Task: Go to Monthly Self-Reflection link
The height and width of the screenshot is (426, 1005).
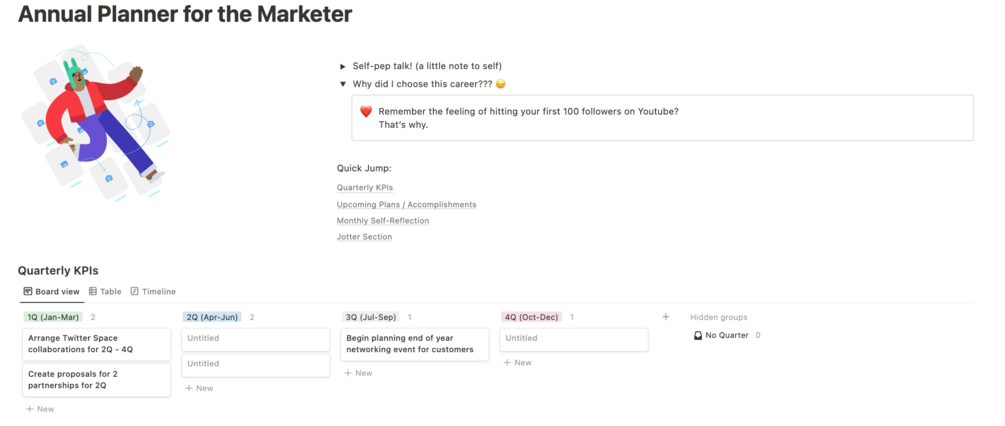Action: click(383, 221)
